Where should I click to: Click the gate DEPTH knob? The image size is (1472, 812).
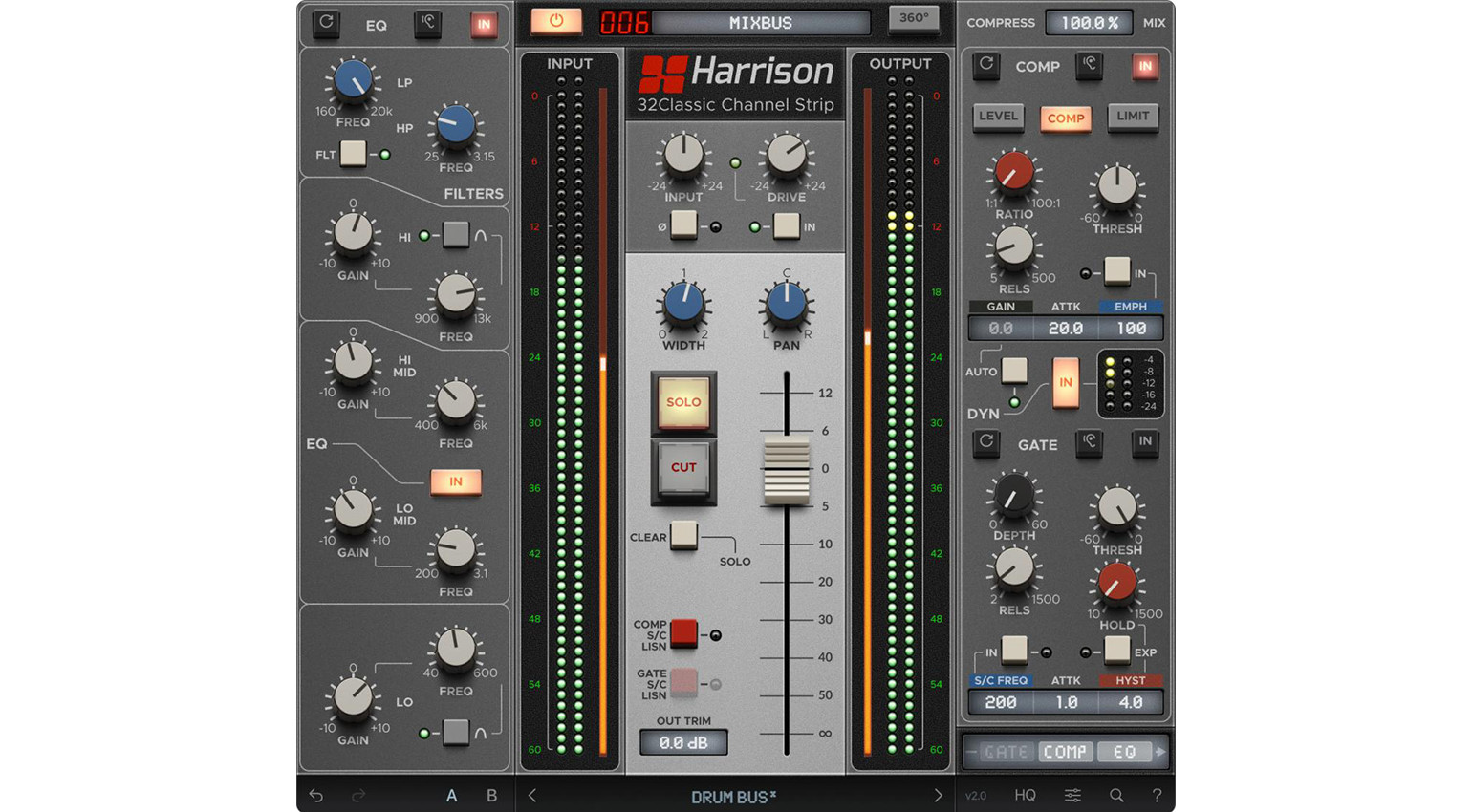tap(1014, 495)
